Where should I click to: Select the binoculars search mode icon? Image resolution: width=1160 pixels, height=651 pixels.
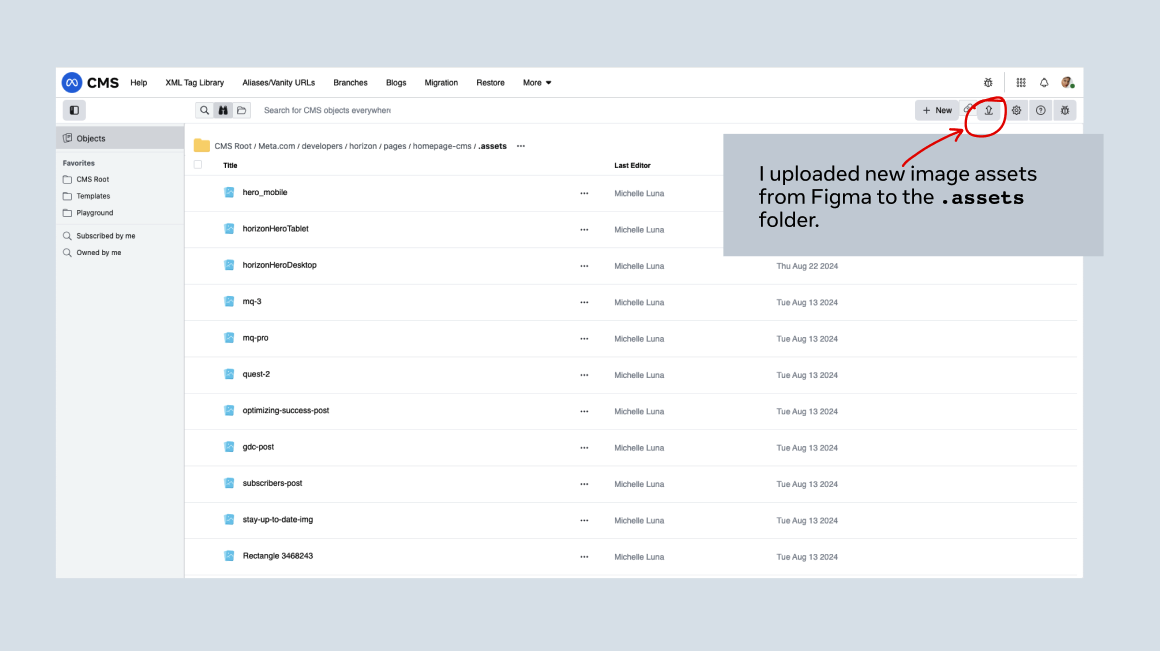[x=223, y=110]
